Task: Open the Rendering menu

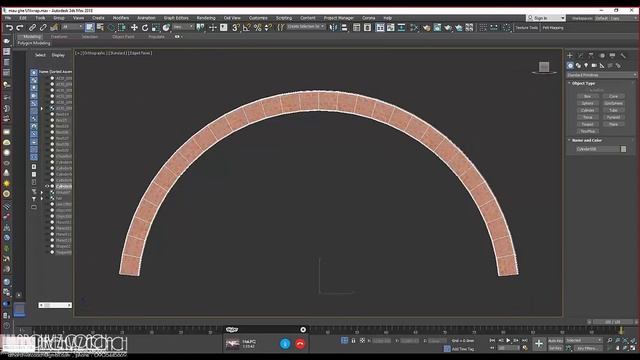Action: click(x=206, y=18)
